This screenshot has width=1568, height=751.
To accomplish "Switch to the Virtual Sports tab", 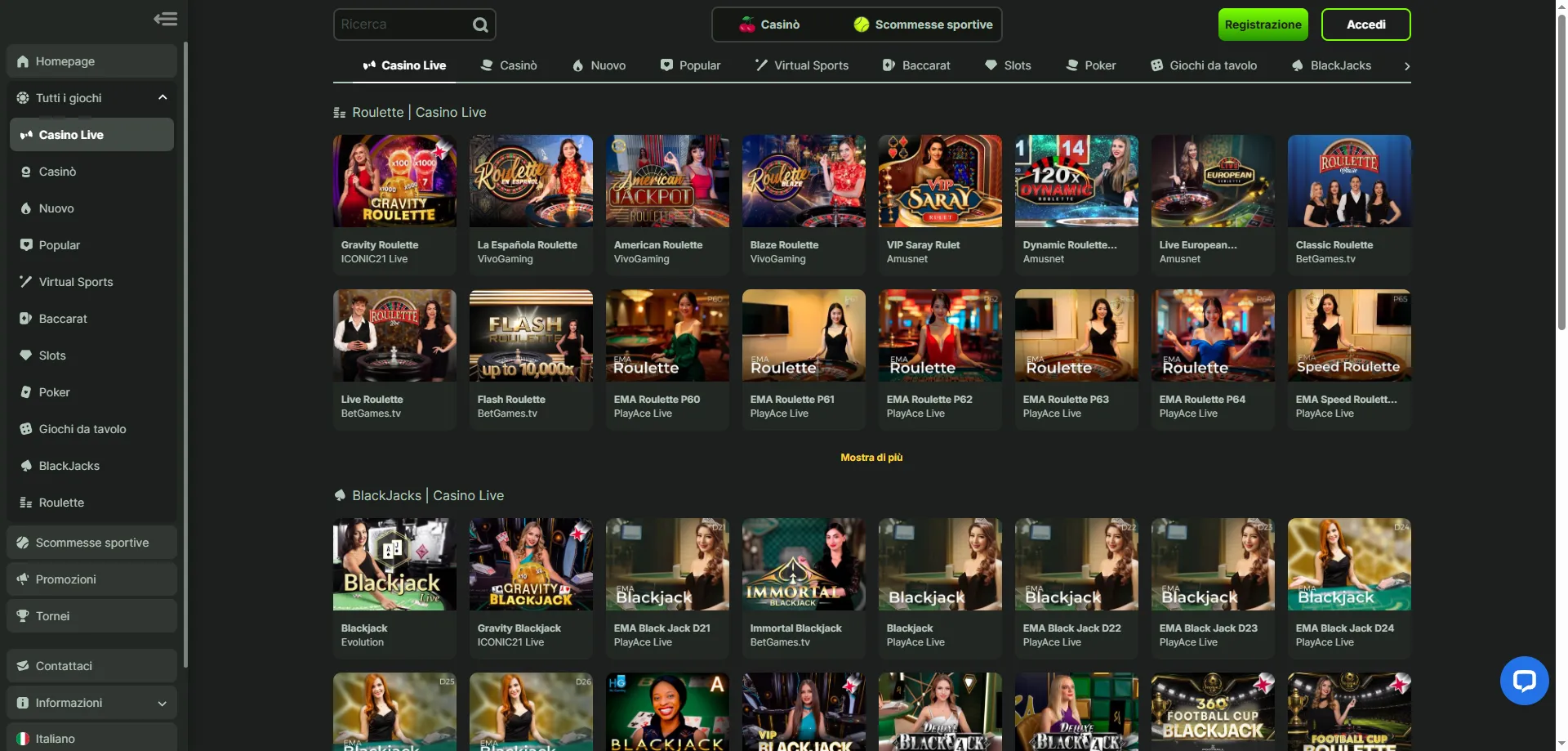I will tap(801, 65).
